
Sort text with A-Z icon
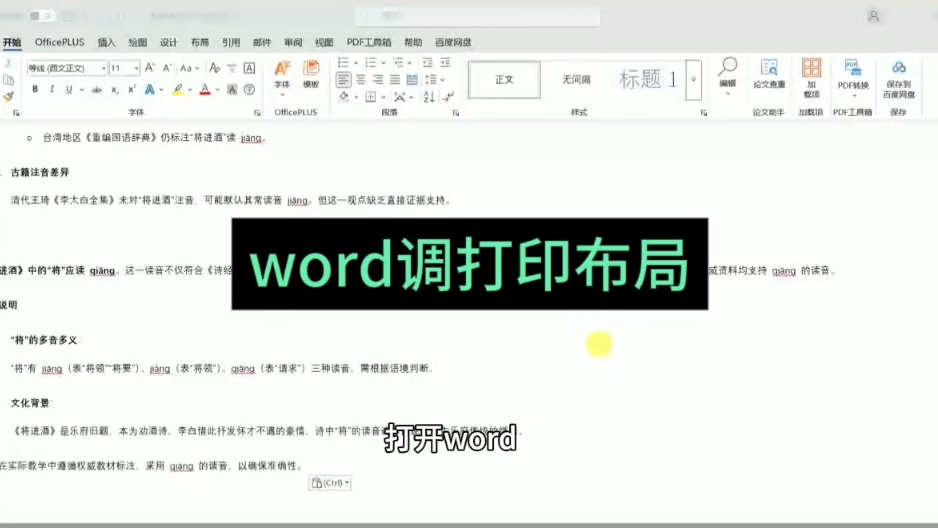click(429, 96)
